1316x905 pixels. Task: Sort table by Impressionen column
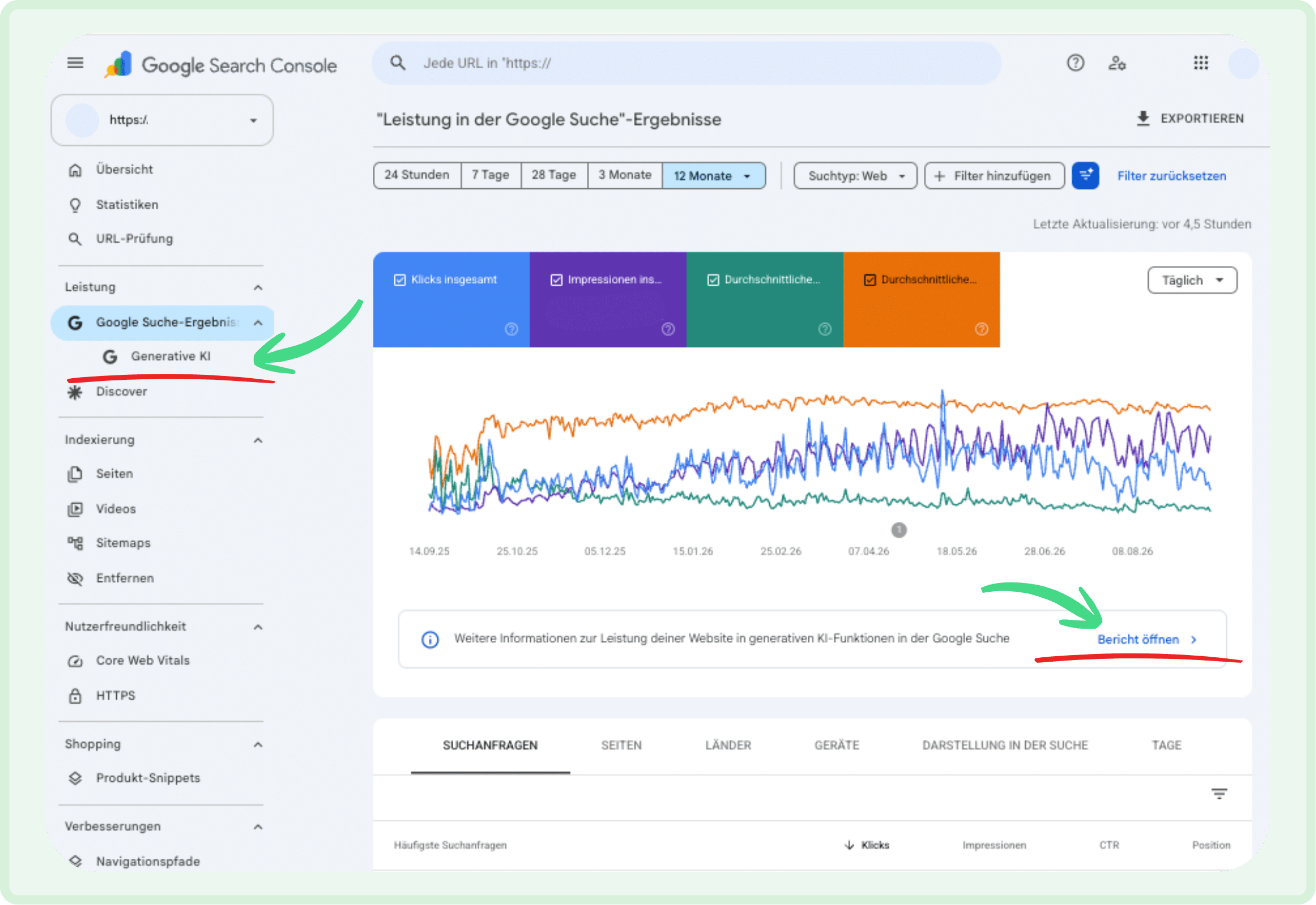(x=994, y=846)
